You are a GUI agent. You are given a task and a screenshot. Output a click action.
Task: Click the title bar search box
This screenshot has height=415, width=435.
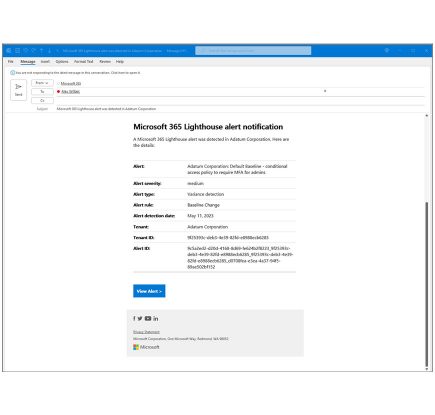click(253, 51)
